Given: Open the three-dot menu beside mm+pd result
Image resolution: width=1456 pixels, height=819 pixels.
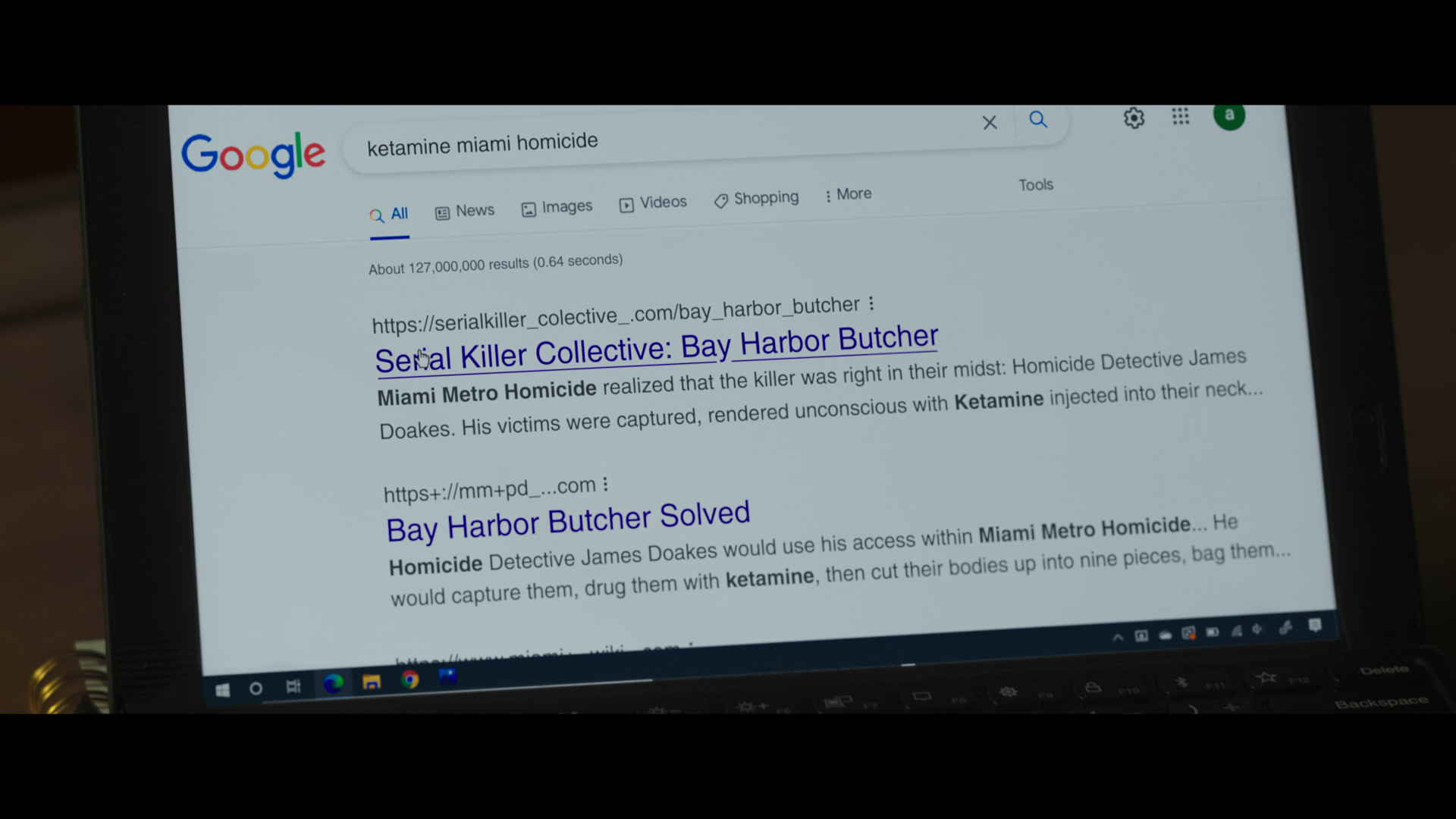Looking at the screenshot, I should pyautogui.click(x=605, y=484).
